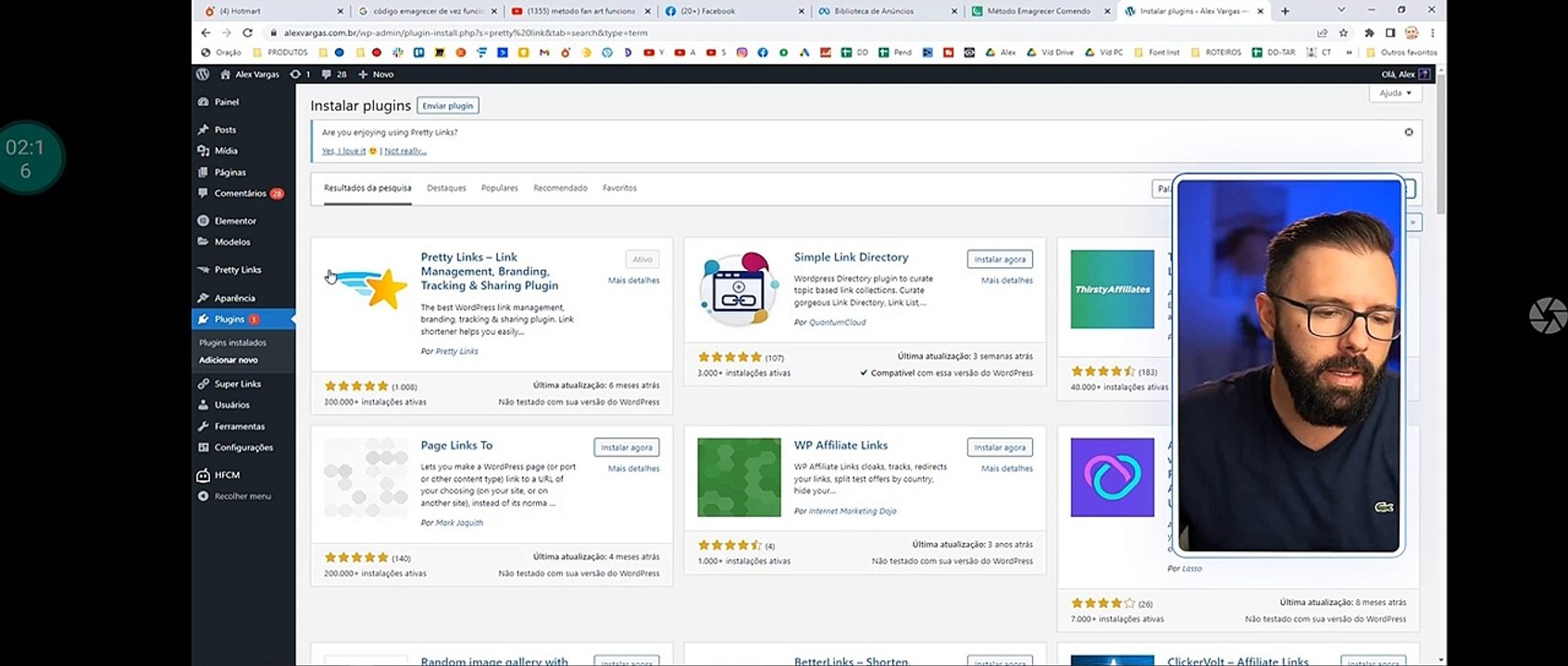The height and width of the screenshot is (666, 1568).
Task: Switch to Biblioteca de Anúncios tab
Action: coord(888,11)
